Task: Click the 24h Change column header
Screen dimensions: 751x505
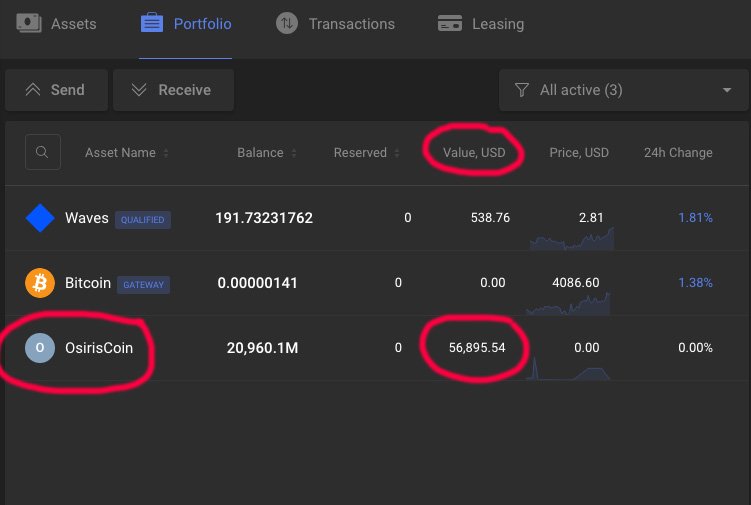Action: tap(678, 153)
